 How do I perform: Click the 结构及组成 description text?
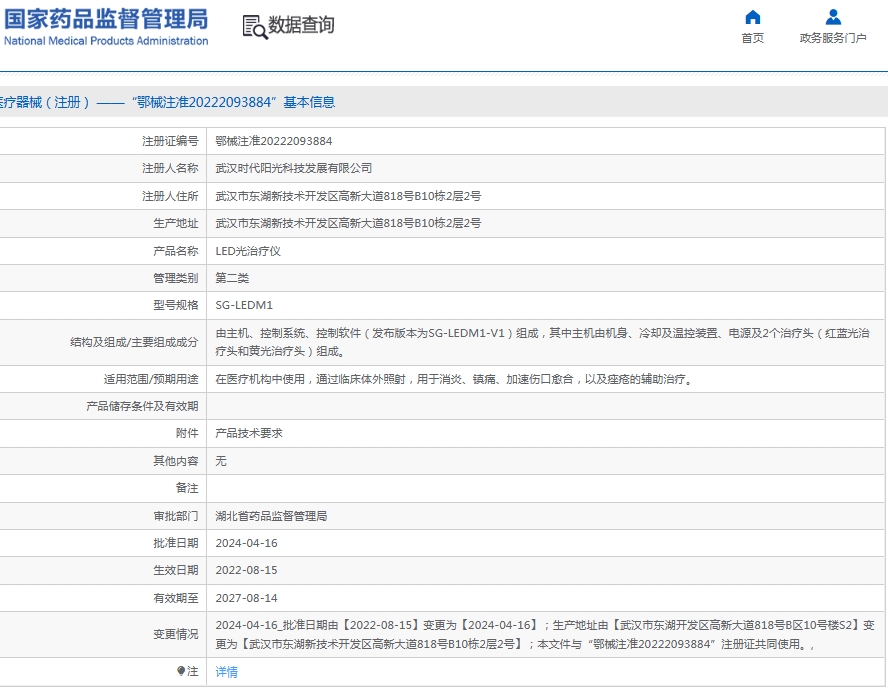click(542, 342)
